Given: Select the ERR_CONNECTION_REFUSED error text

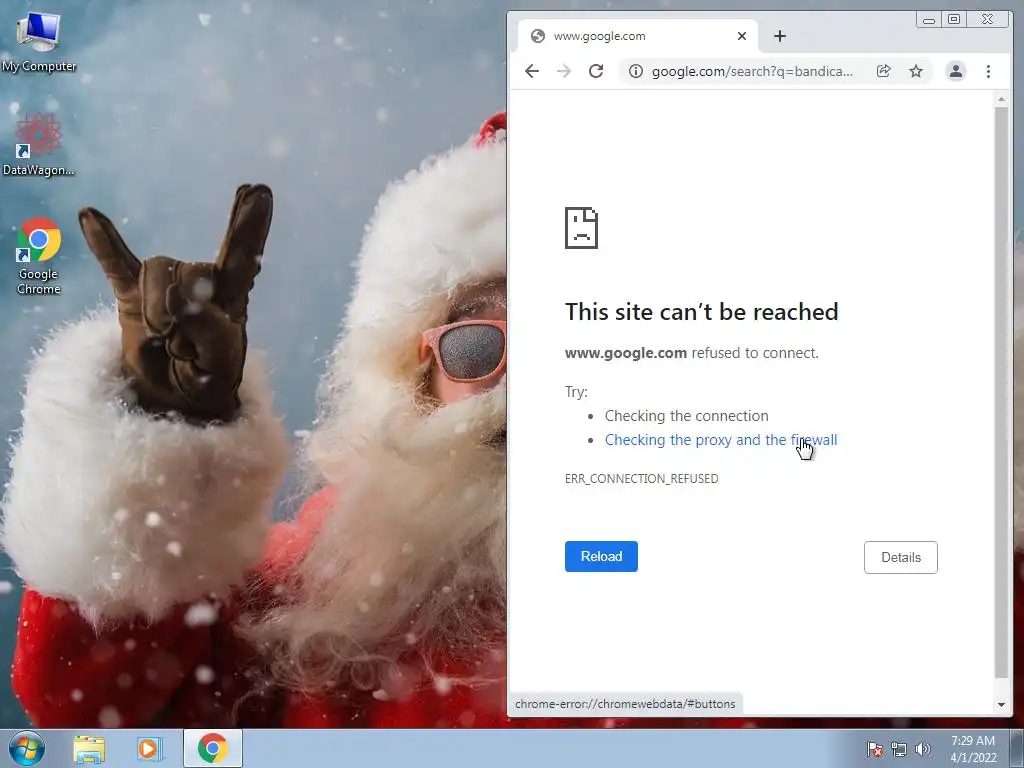Looking at the screenshot, I should coord(641,479).
